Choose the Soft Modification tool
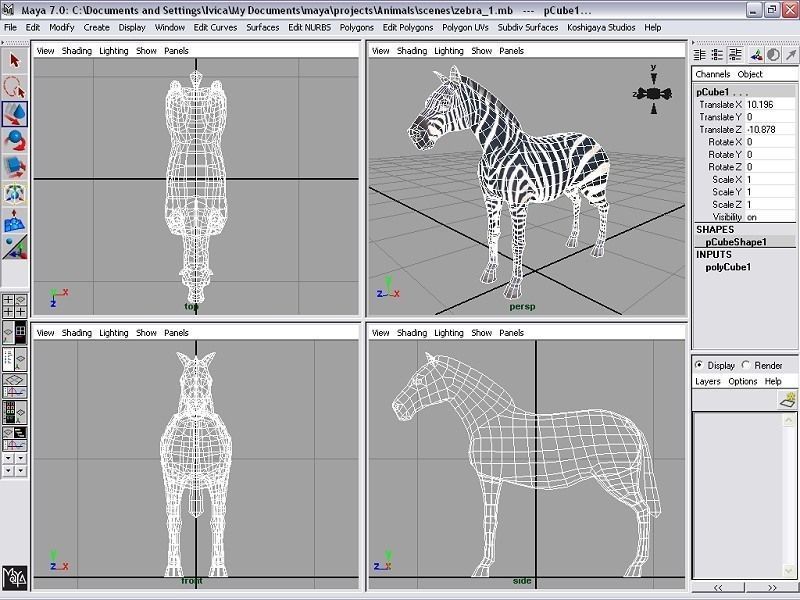 14,220
